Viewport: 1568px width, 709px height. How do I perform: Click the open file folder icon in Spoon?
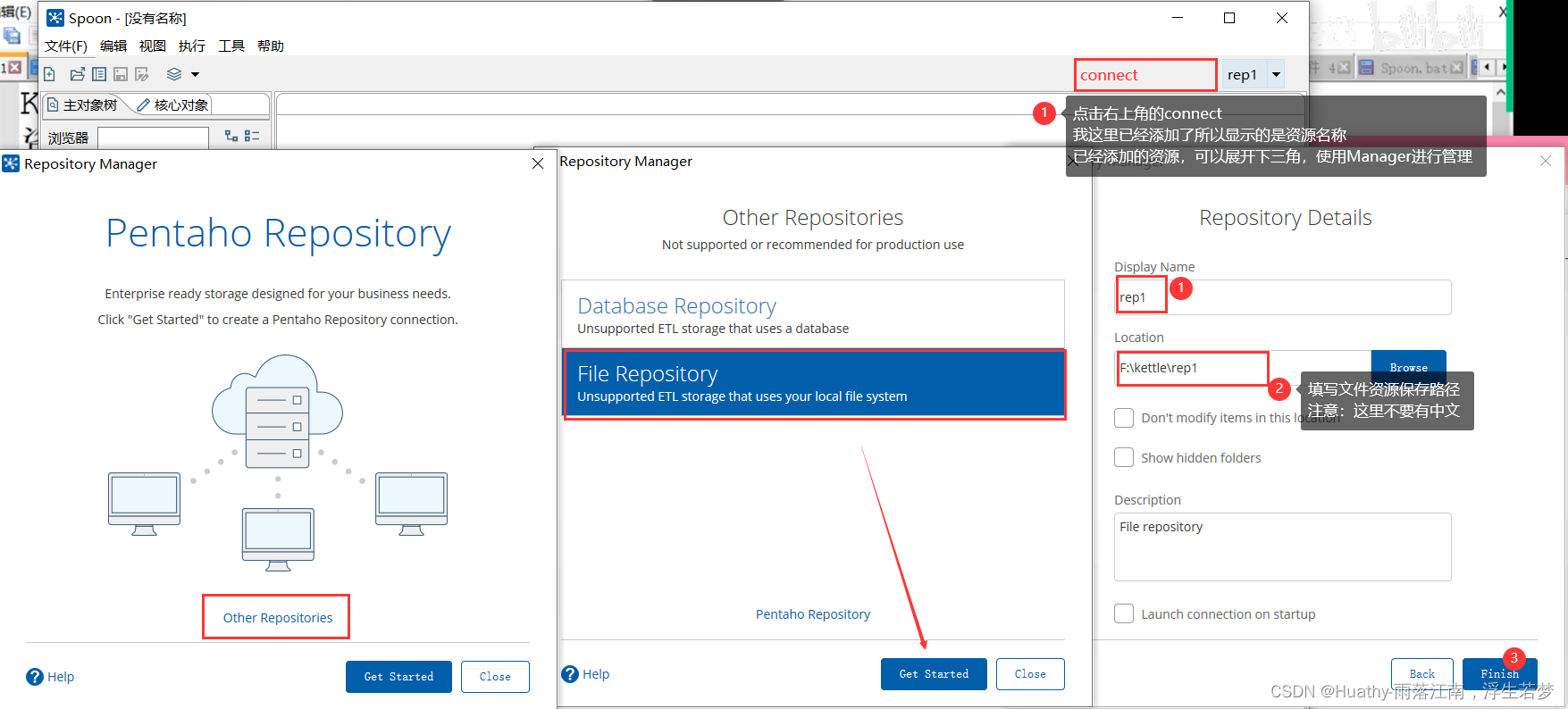coord(77,74)
